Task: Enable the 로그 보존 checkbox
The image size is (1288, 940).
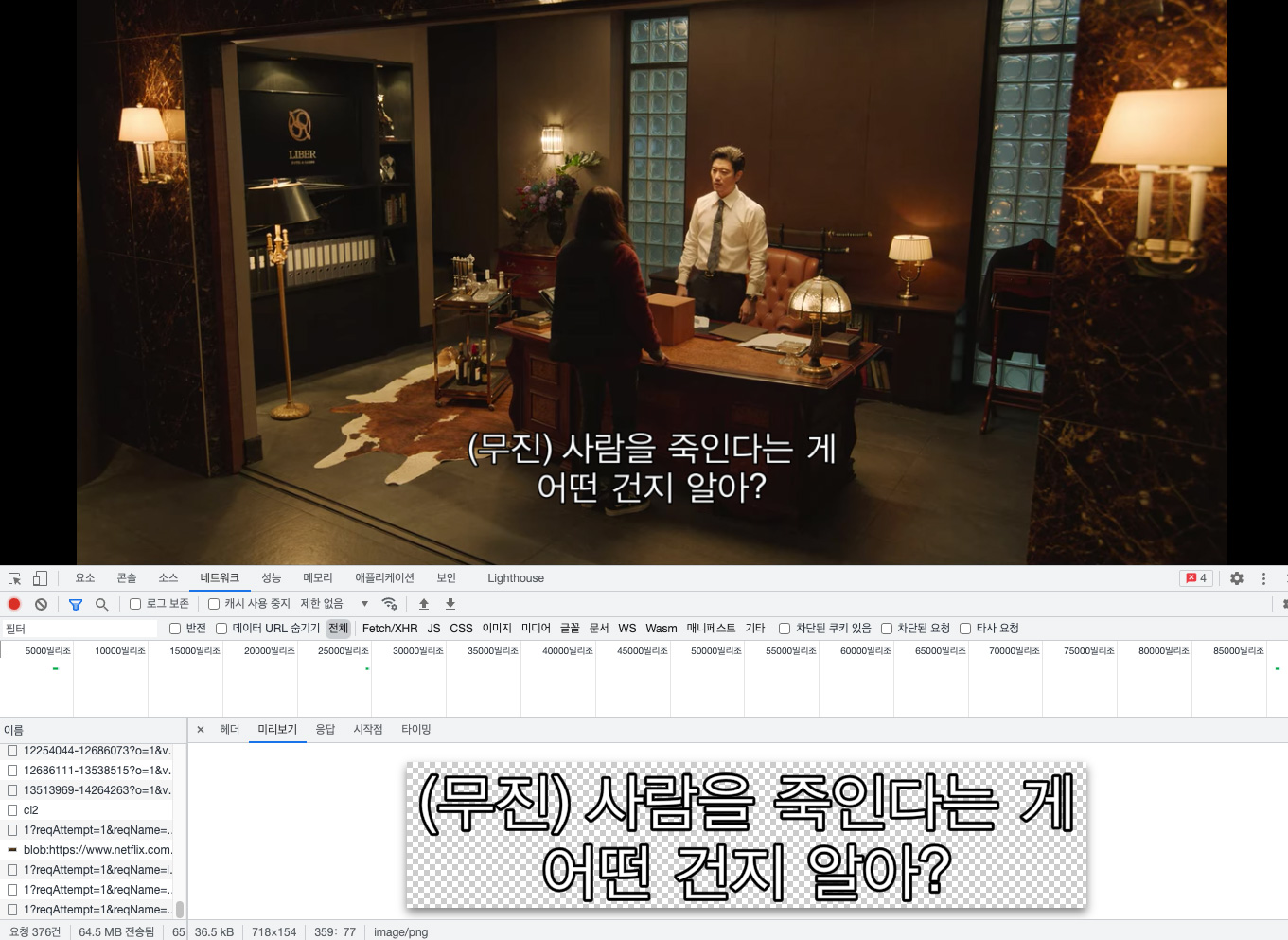Action: (135, 604)
